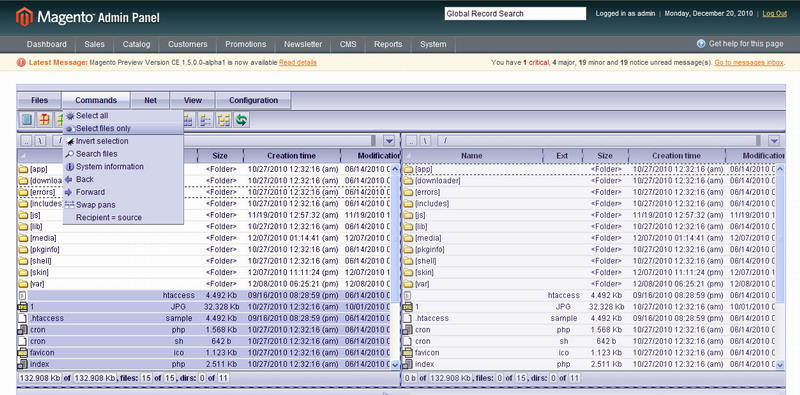Sort right pane by Ext column
This screenshot has width=800, height=395.
tap(562, 156)
